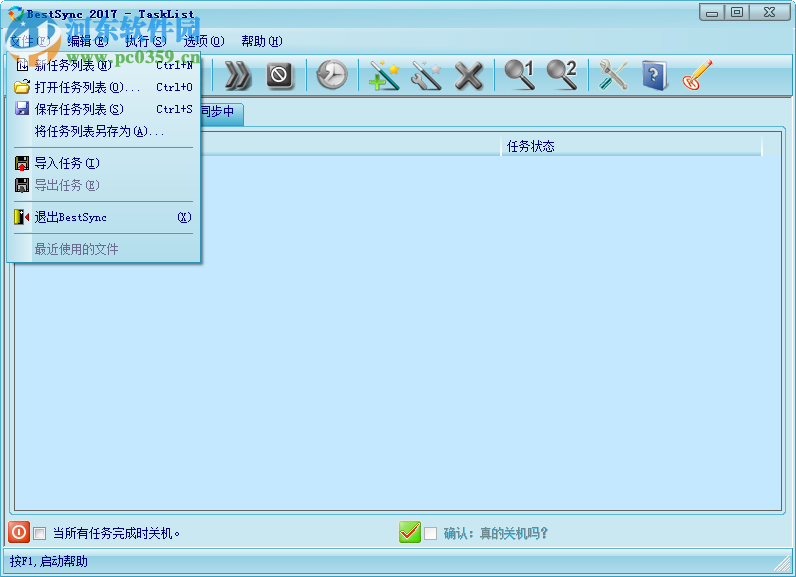Click the fast-forward double arrow toolbar icon
The width and height of the screenshot is (796, 577).
(x=238, y=76)
